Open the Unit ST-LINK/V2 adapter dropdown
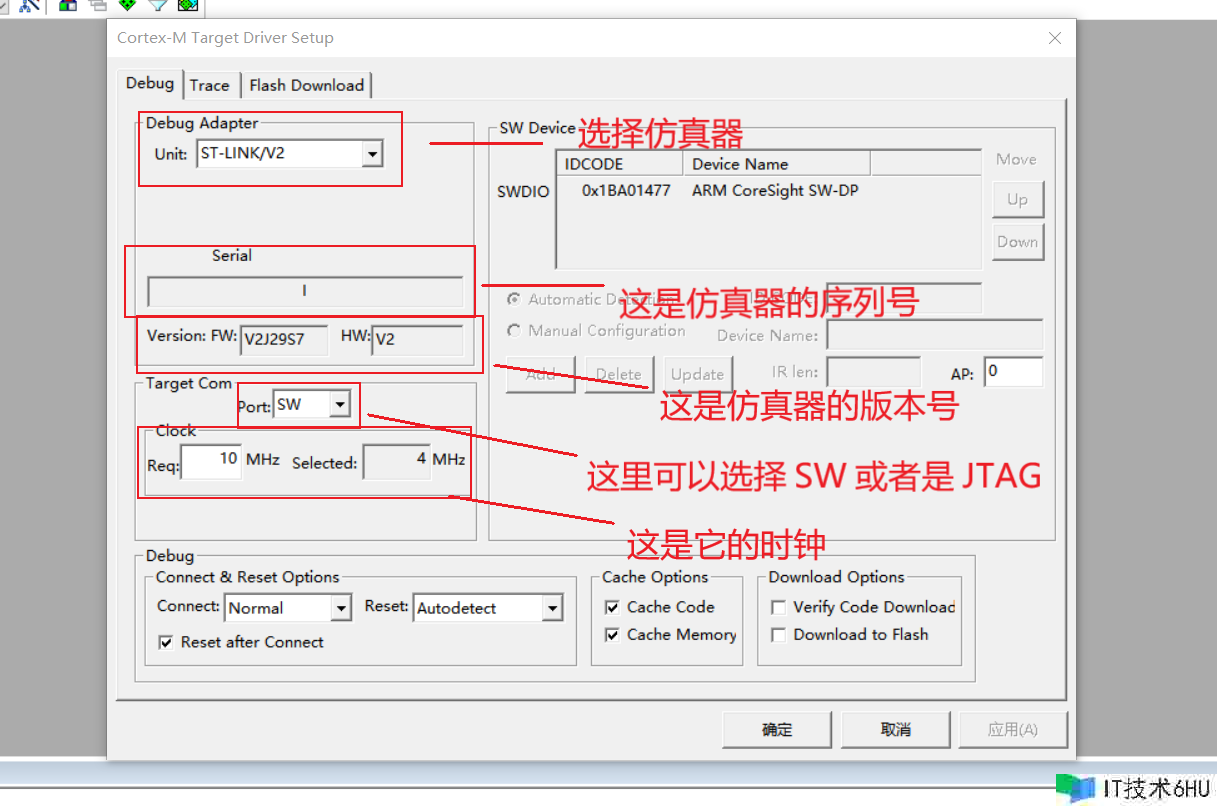The image size is (1217, 807). [372, 154]
